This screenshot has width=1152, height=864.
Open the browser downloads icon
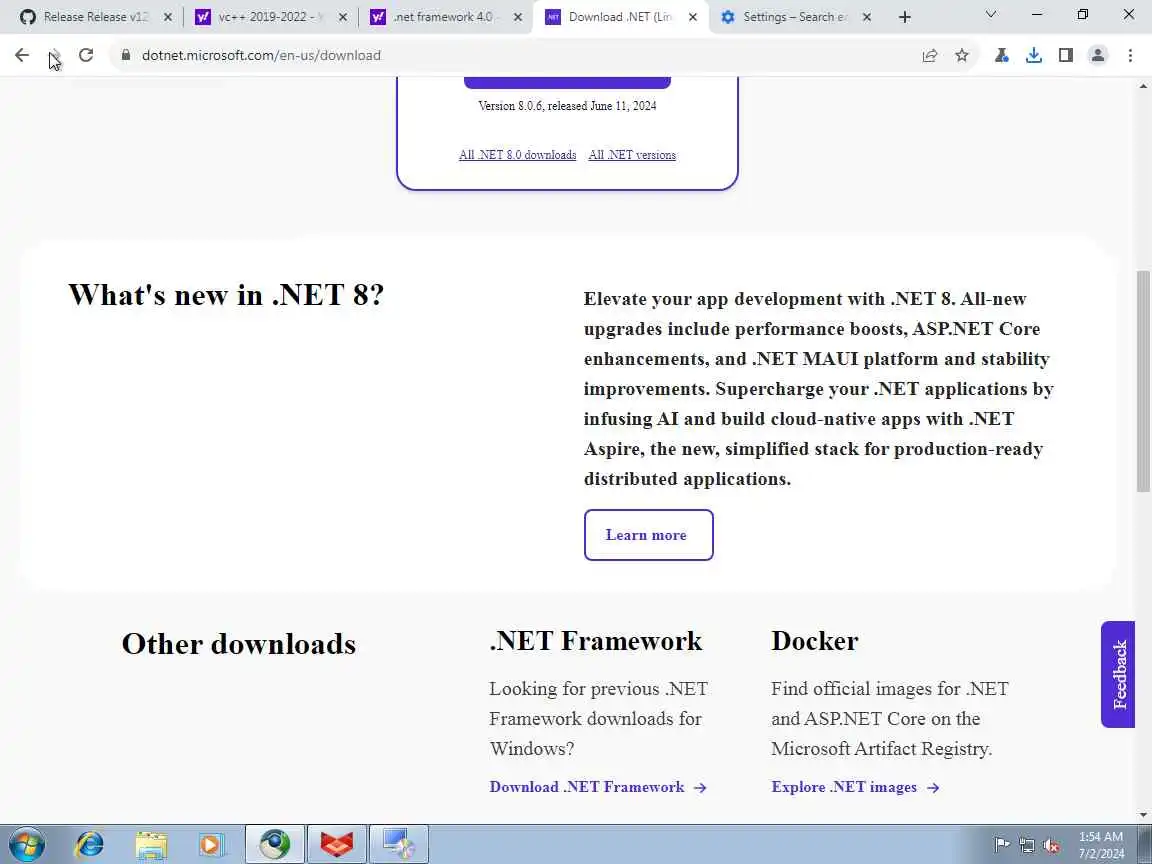click(1034, 55)
